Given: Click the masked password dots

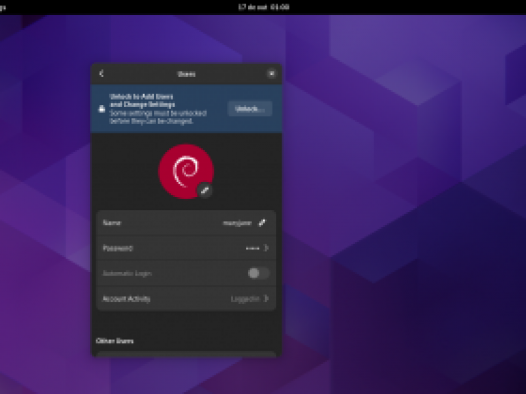Looking at the screenshot, I should [x=252, y=248].
